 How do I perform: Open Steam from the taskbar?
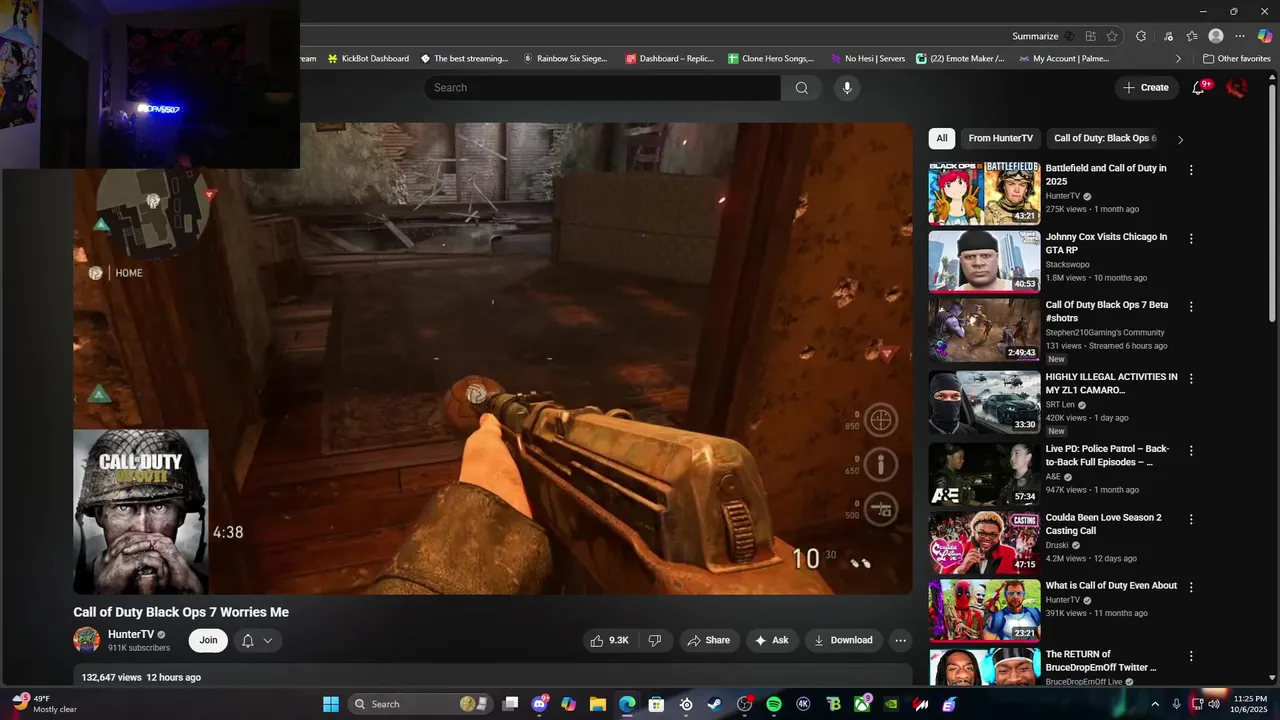[x=714, y=704]
